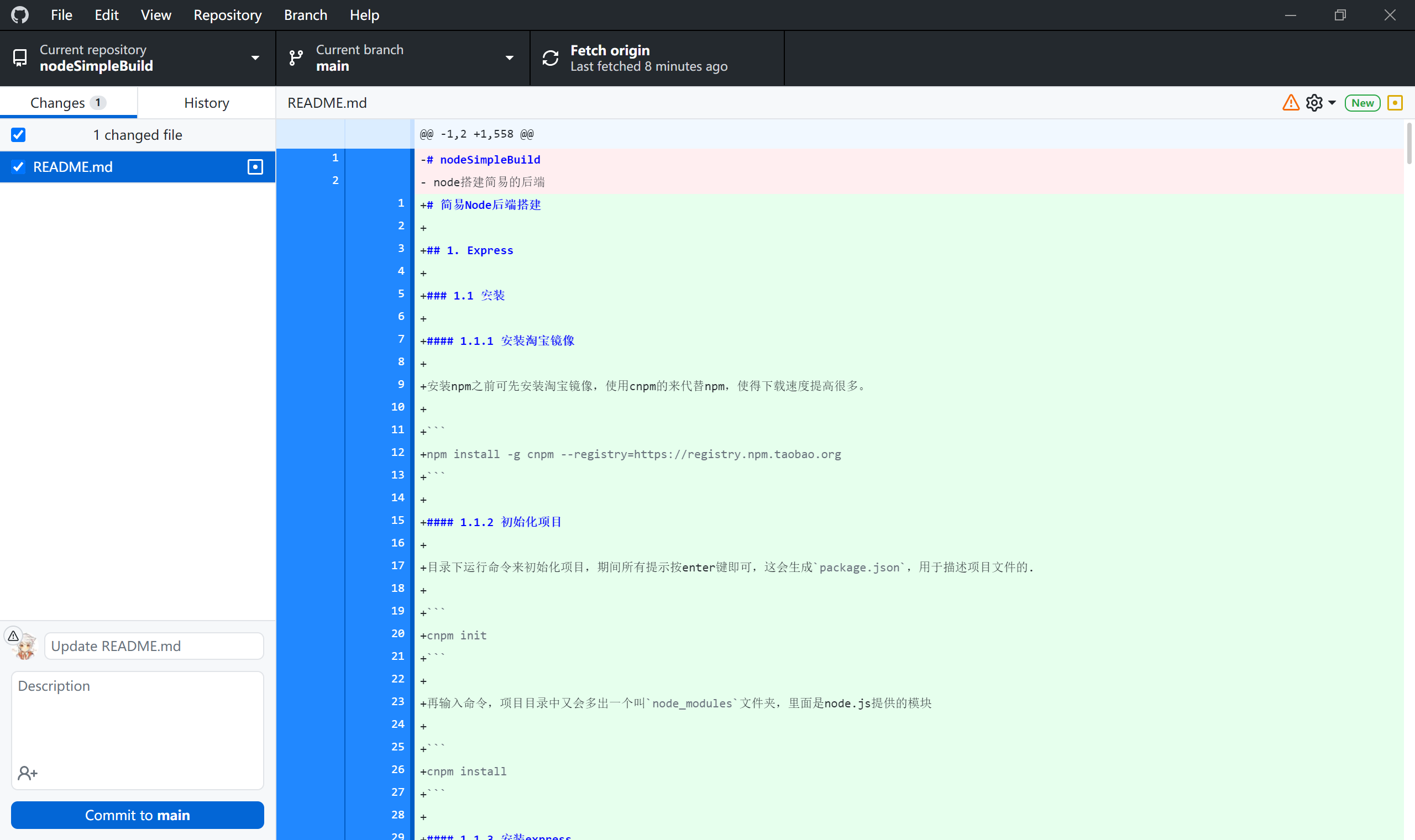This screenshot has width=1415, height=840.
Task: Open the Edit menu
Action: click(107, 15)
